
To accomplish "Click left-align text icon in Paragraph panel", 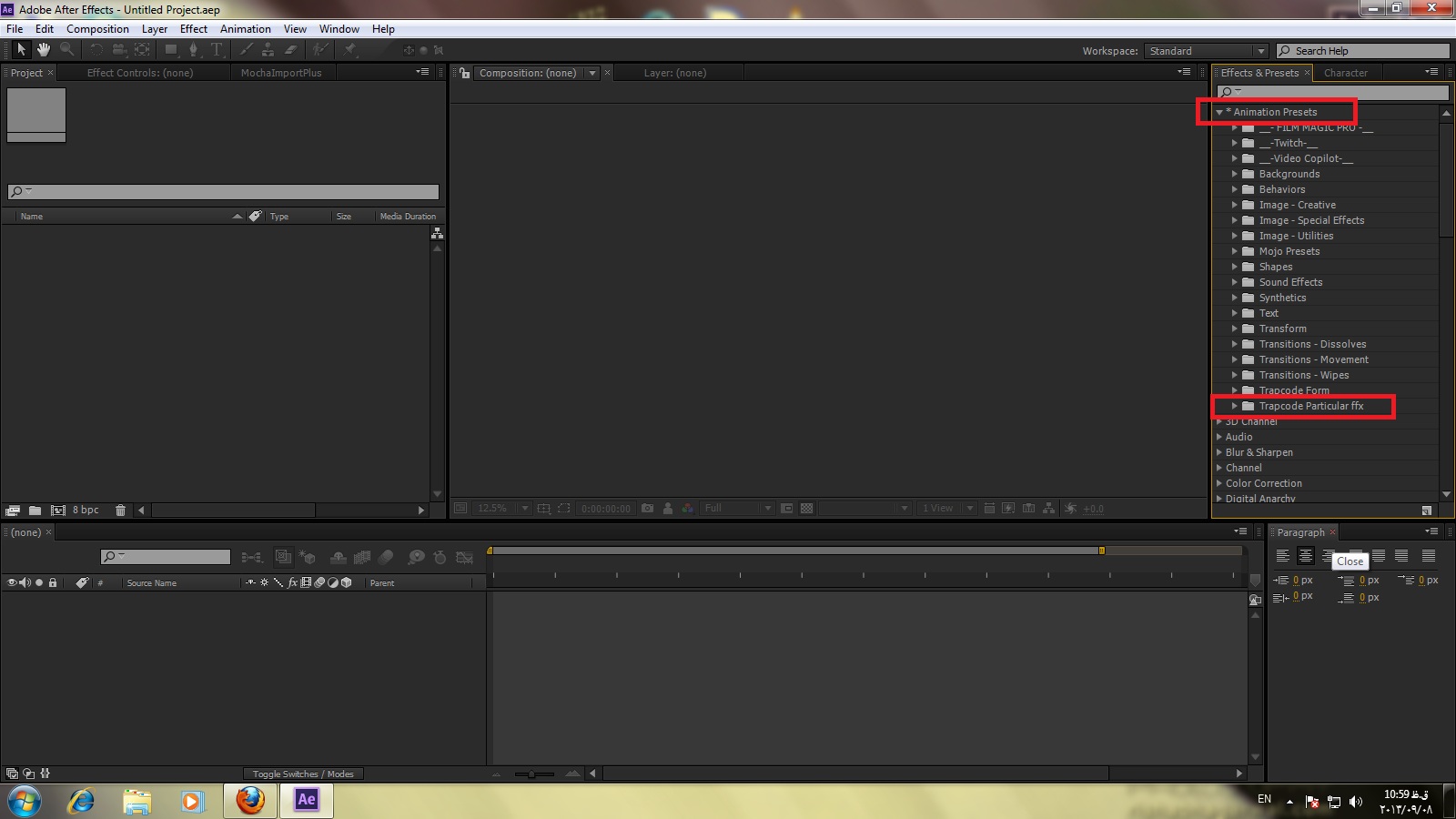I will 1282,556.
